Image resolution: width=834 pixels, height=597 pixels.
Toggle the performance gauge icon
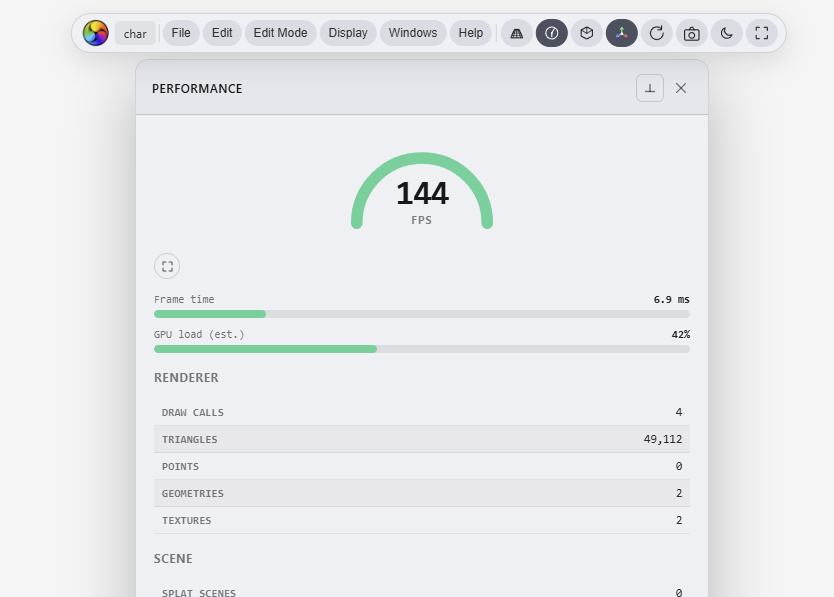click(x=552, y=33)
